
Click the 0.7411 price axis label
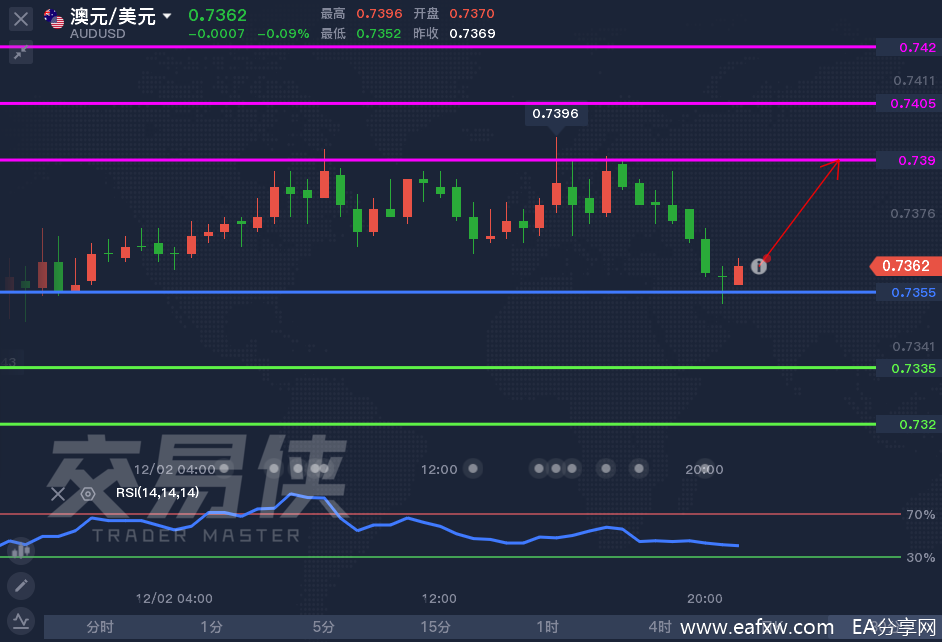tap(914, 80)
